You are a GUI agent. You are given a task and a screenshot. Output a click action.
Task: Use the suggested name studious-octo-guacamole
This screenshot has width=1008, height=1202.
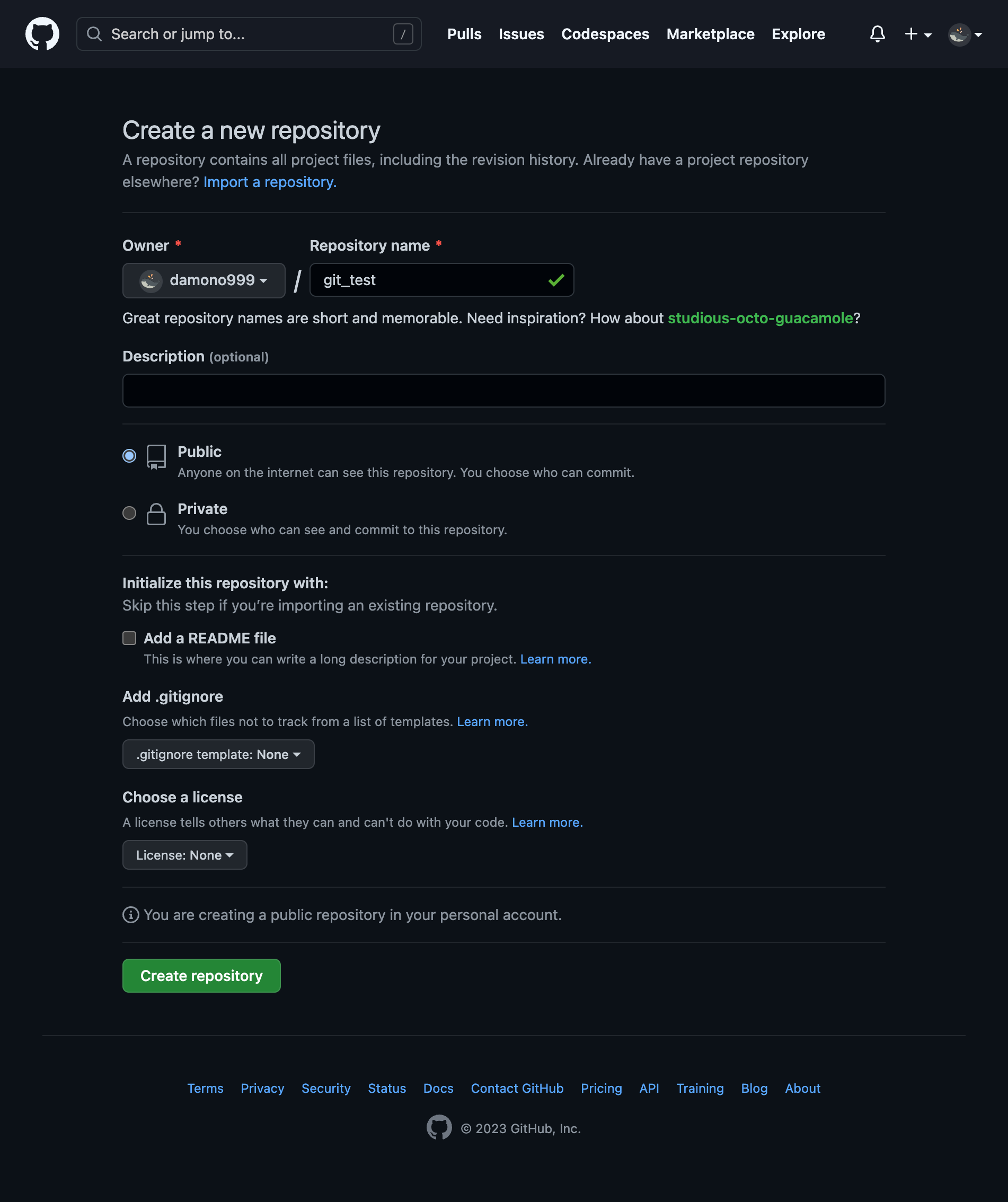point(759,318)
